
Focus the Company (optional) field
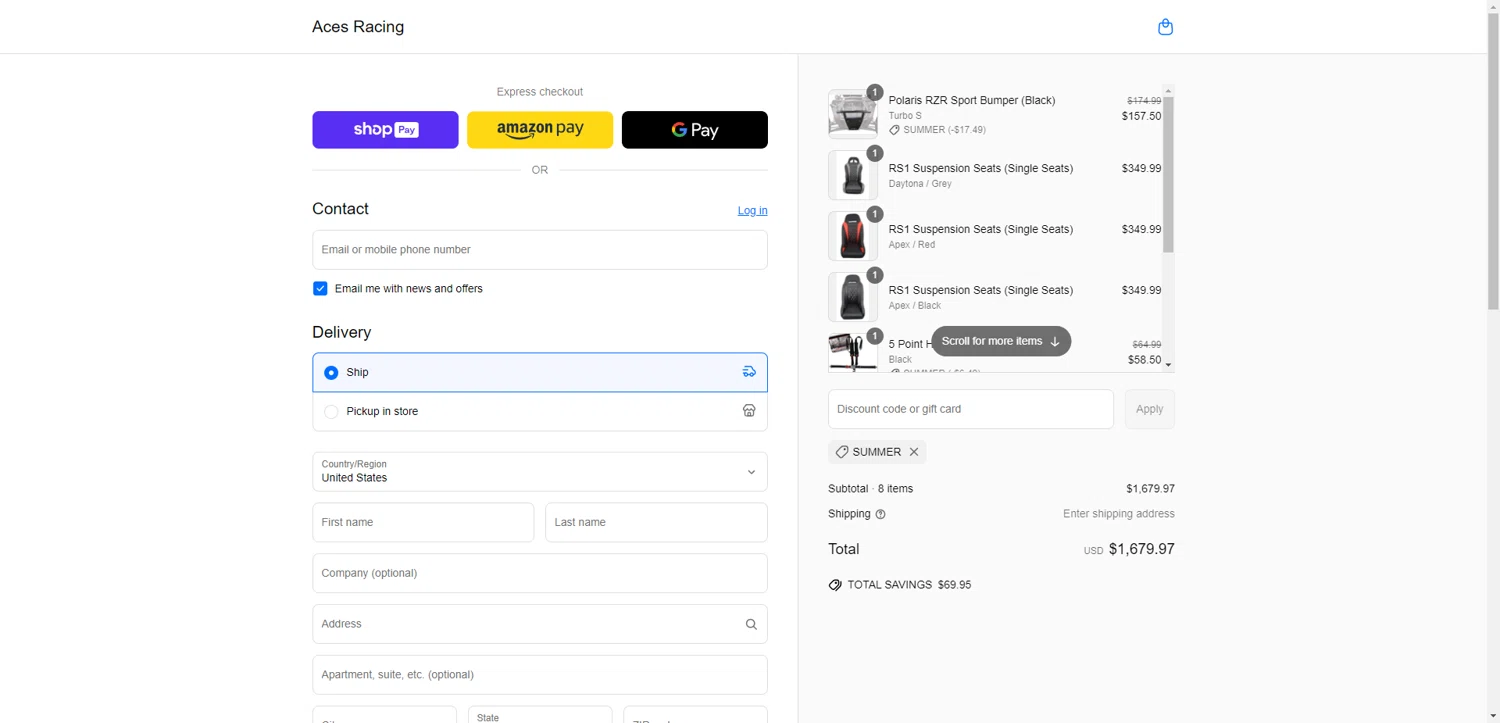coord(540,573)
